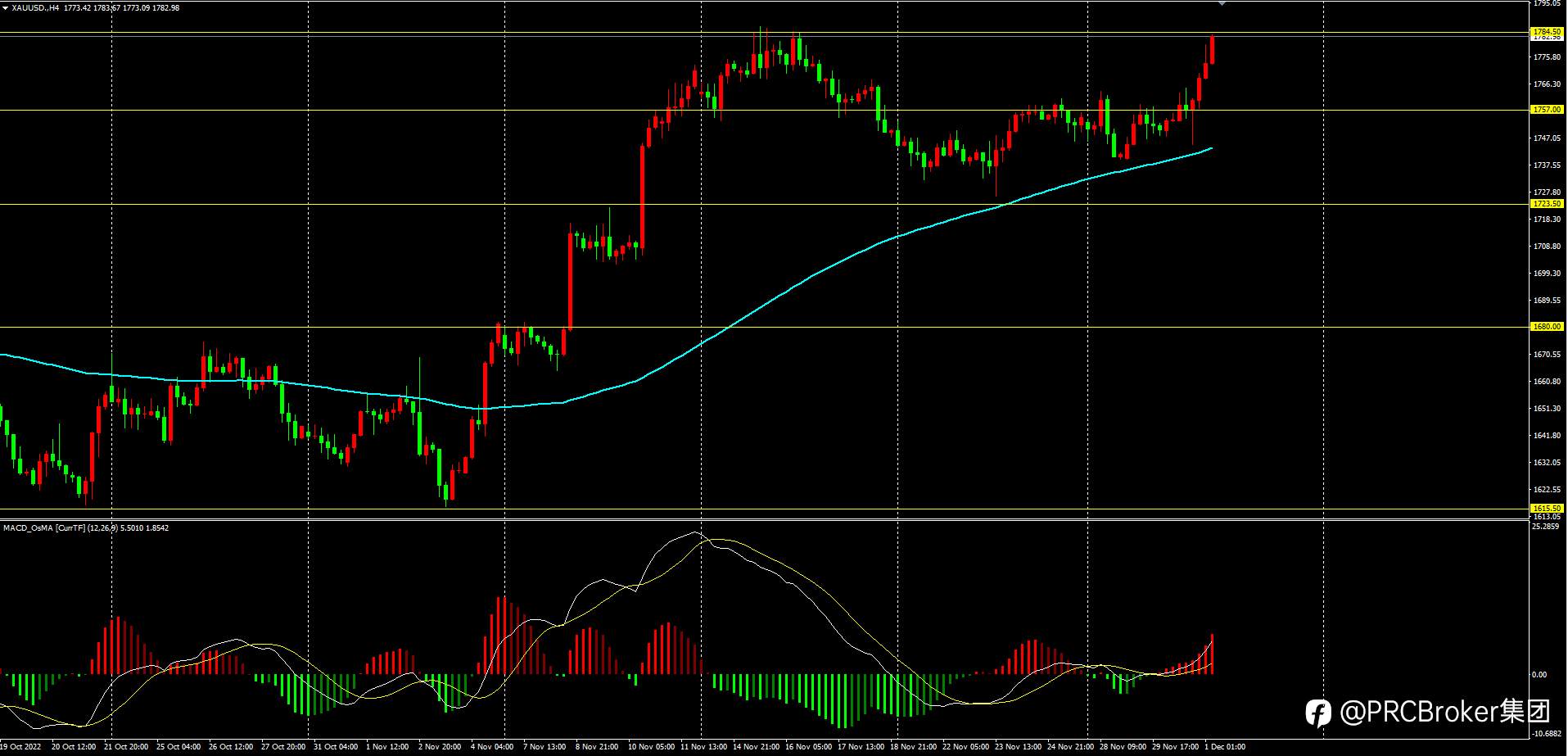Screen dimensions: 1568x756
Task: Click the yellow 1784.50 price level tag
Action: (1547, 32)
